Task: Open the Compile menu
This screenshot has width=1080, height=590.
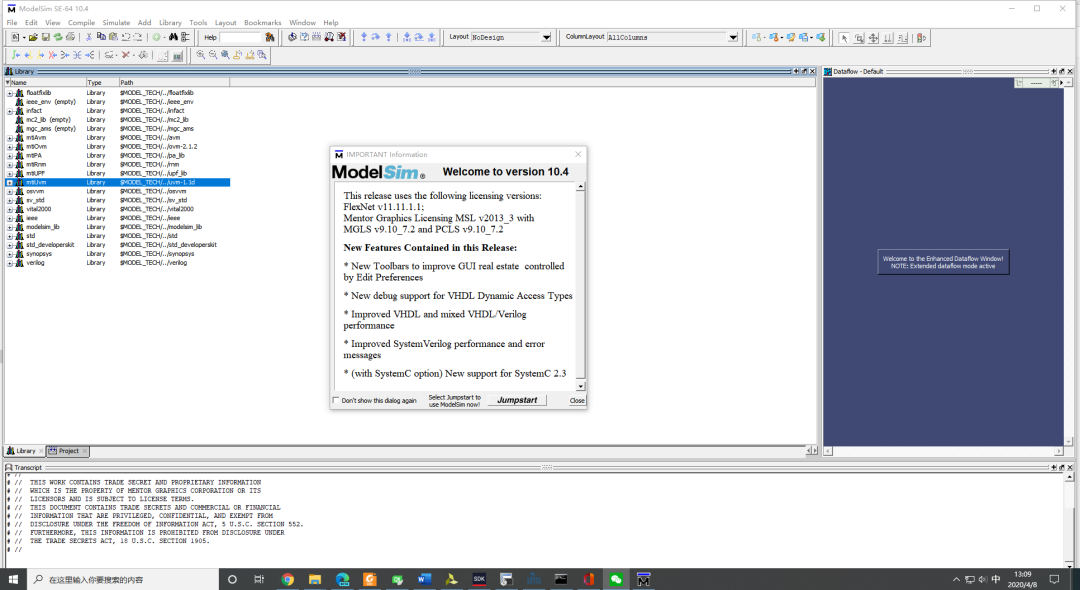Action: 81,23
